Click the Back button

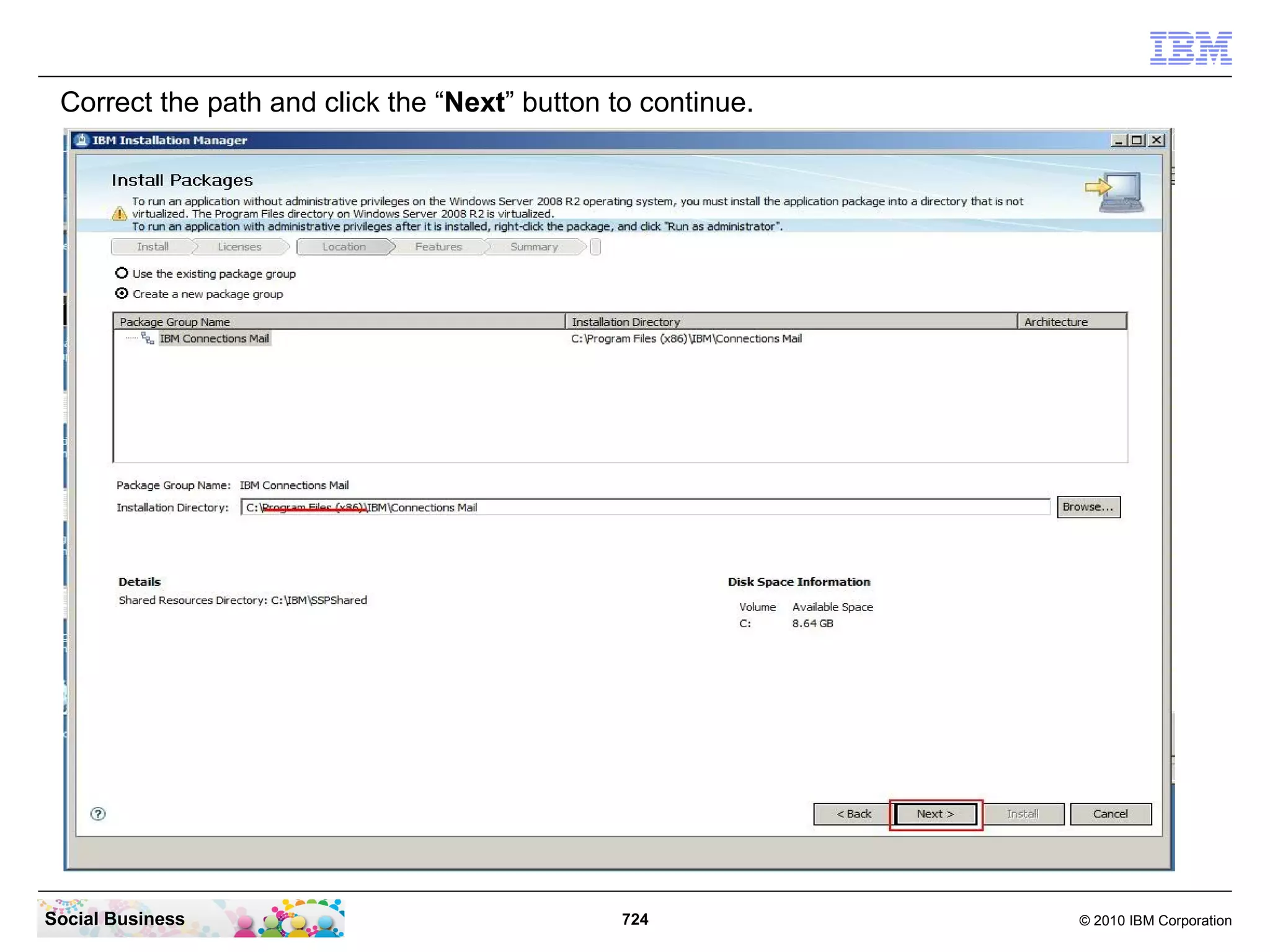tap(853, 814)
